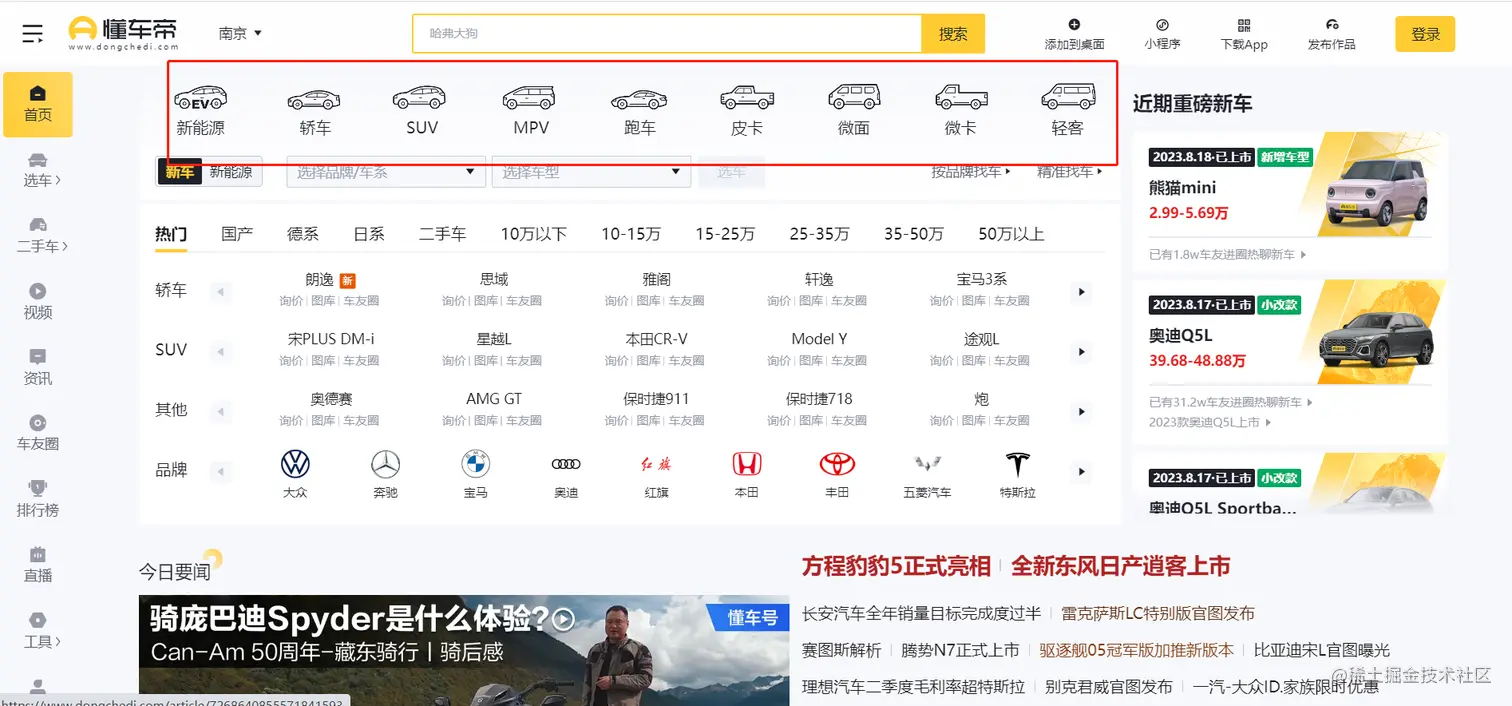Switch to the 50万以上 price tab
The height and width of the screenshot is (706, 1512).
(x=1011, y=234)
